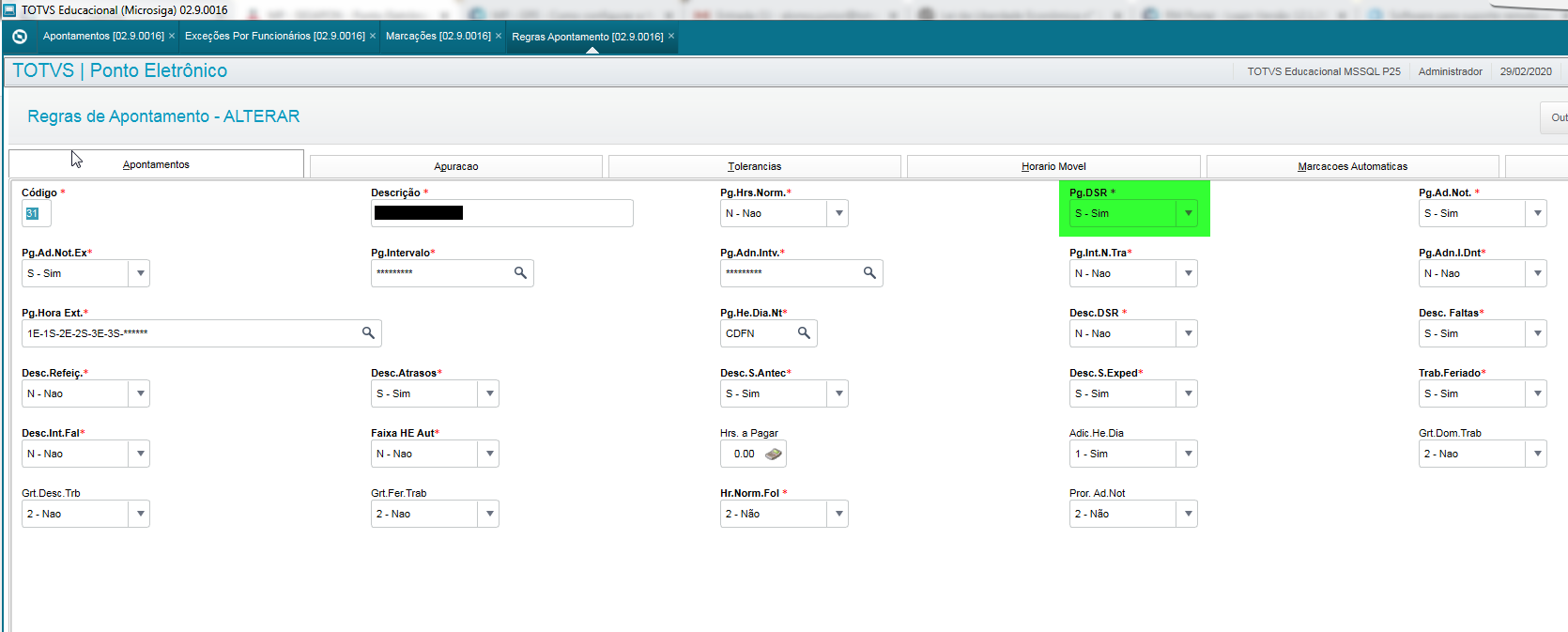Expand the Desc.DSR dropdown
The height and width of the screenshot is (632, 1568).
[x=1188, y=333]
